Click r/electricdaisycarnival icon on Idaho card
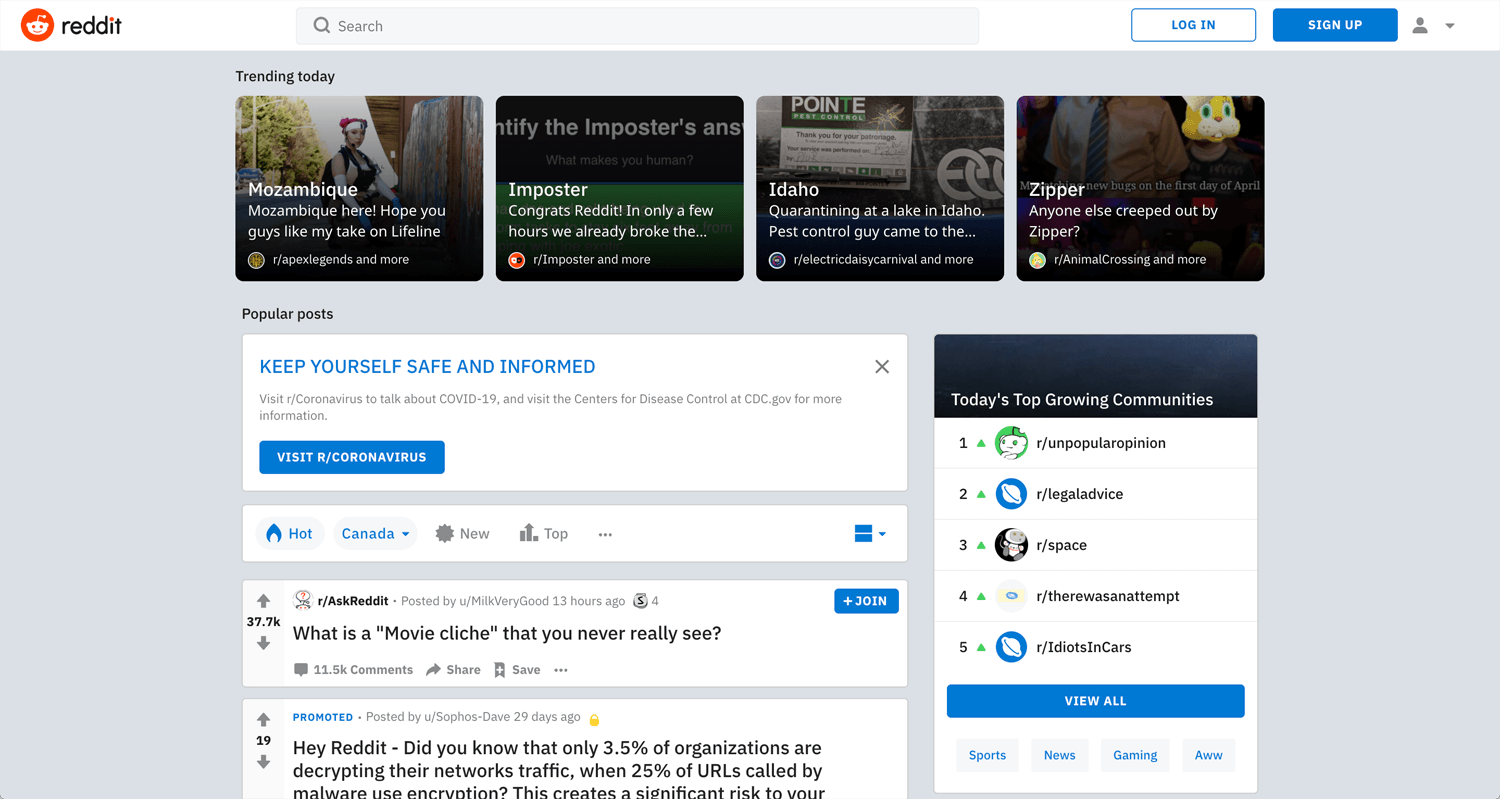This screenshot has height=799, width=1500. click(777, 260)
